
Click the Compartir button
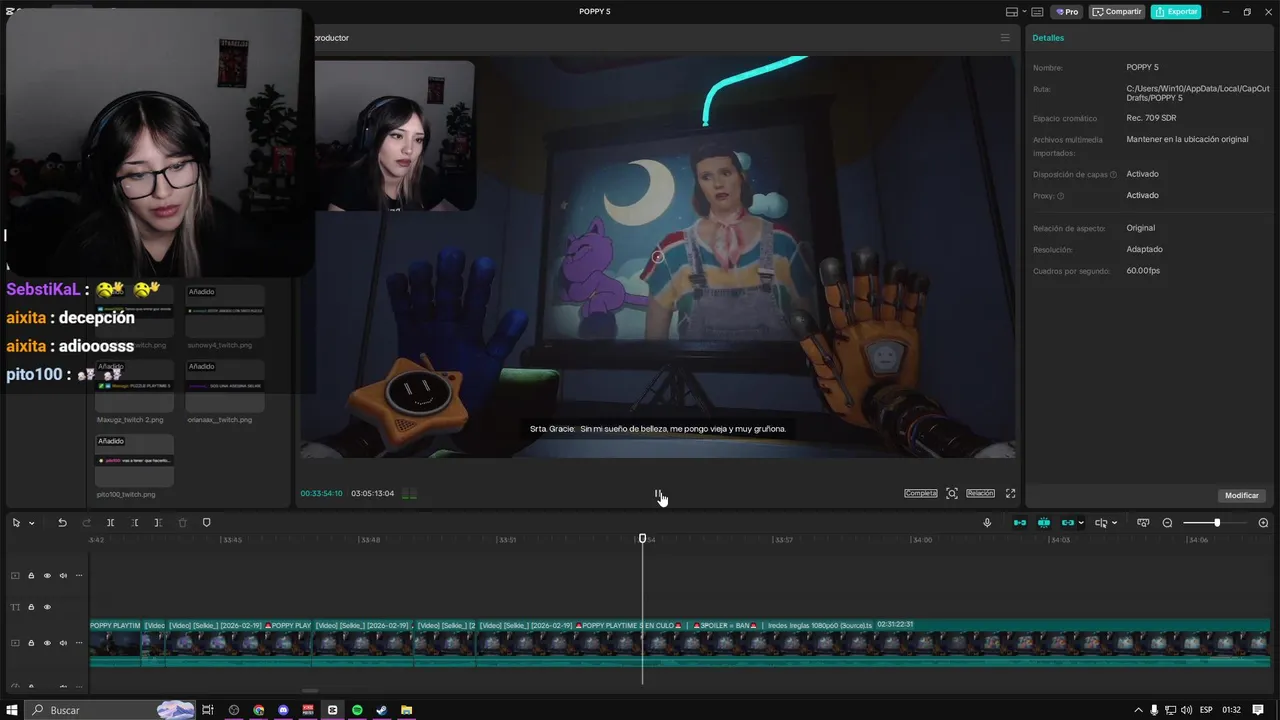tap(1116, 12)
